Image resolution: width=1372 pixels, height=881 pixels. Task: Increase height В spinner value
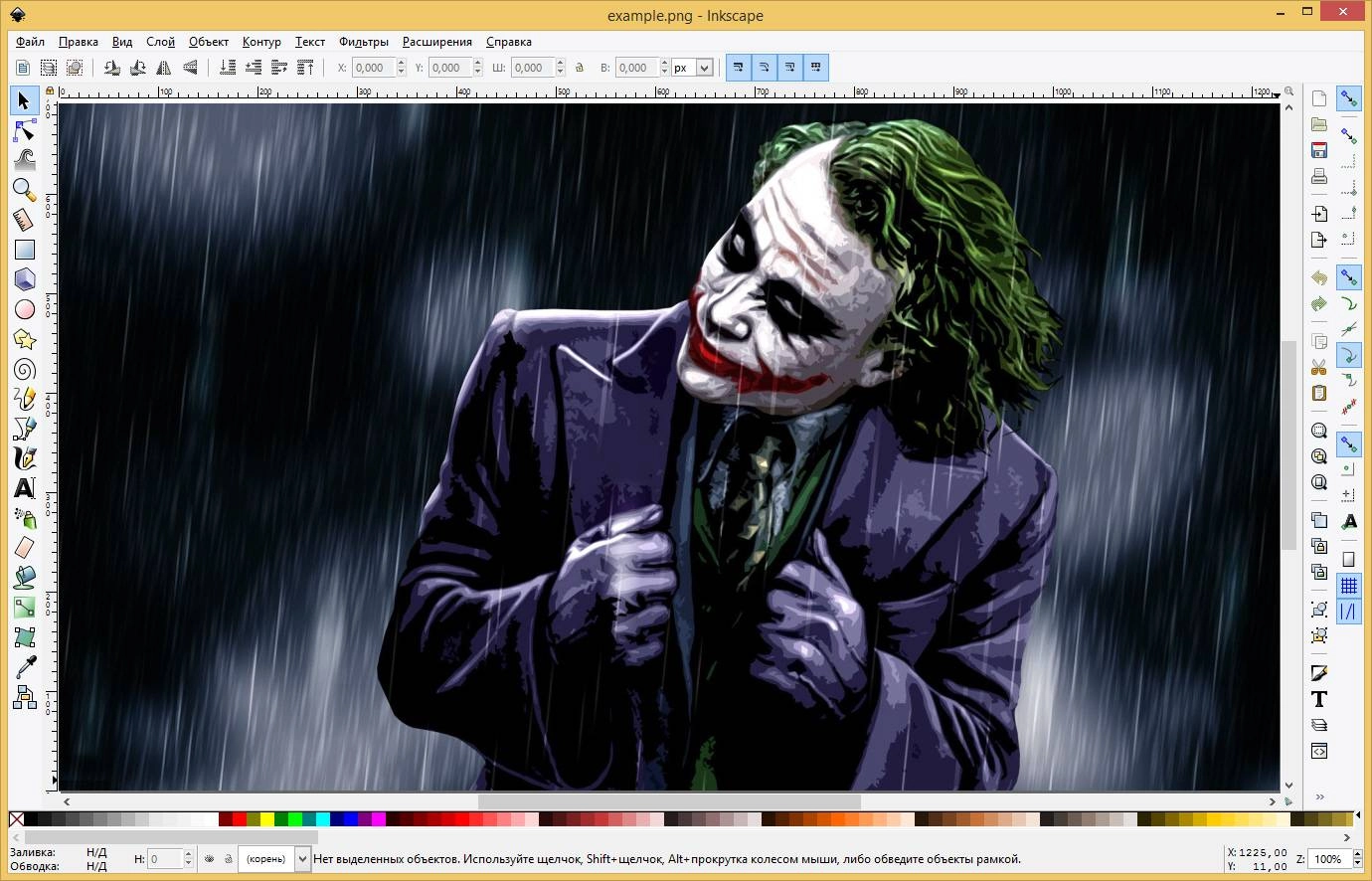[665, 63]
